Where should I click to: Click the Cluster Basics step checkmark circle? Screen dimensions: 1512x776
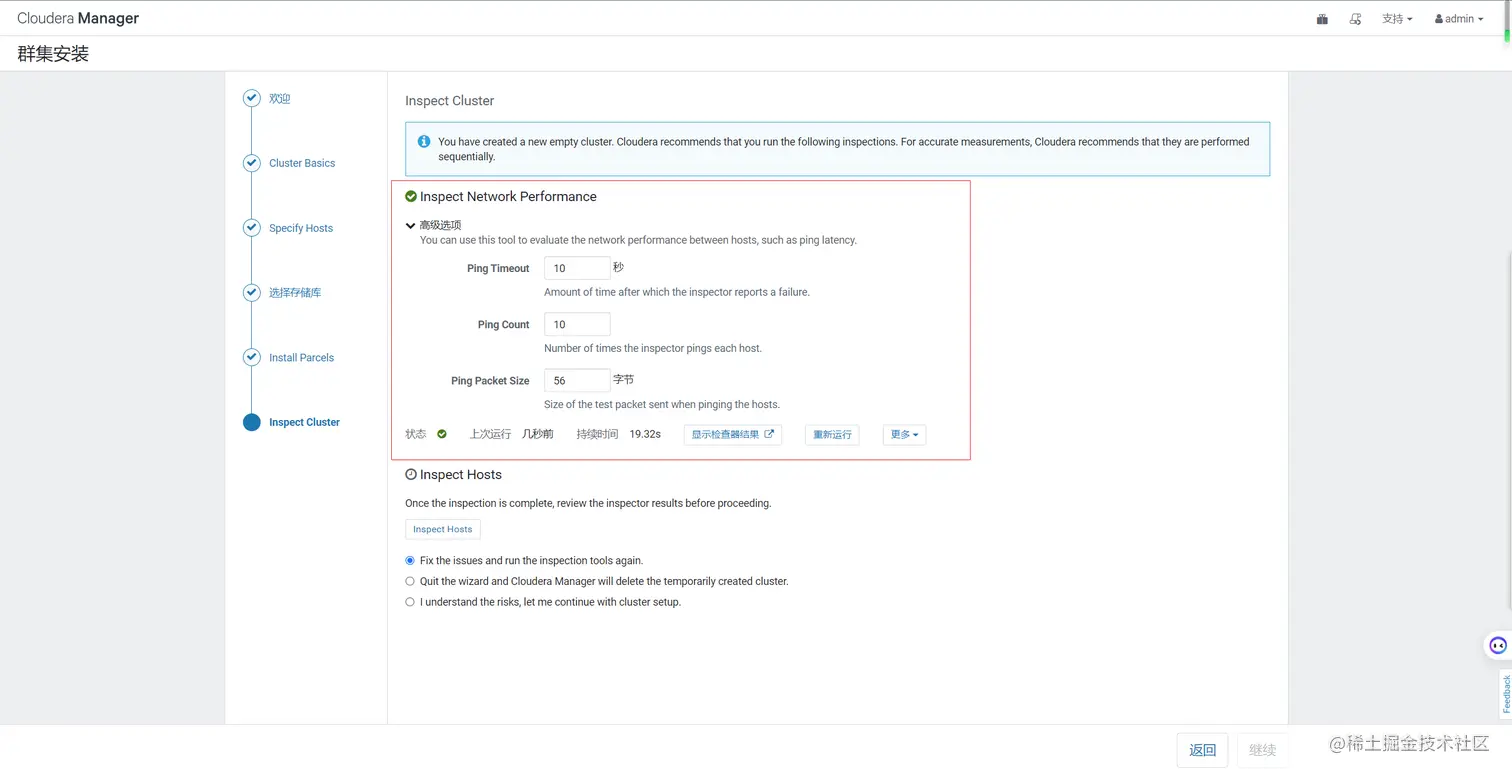252,163
